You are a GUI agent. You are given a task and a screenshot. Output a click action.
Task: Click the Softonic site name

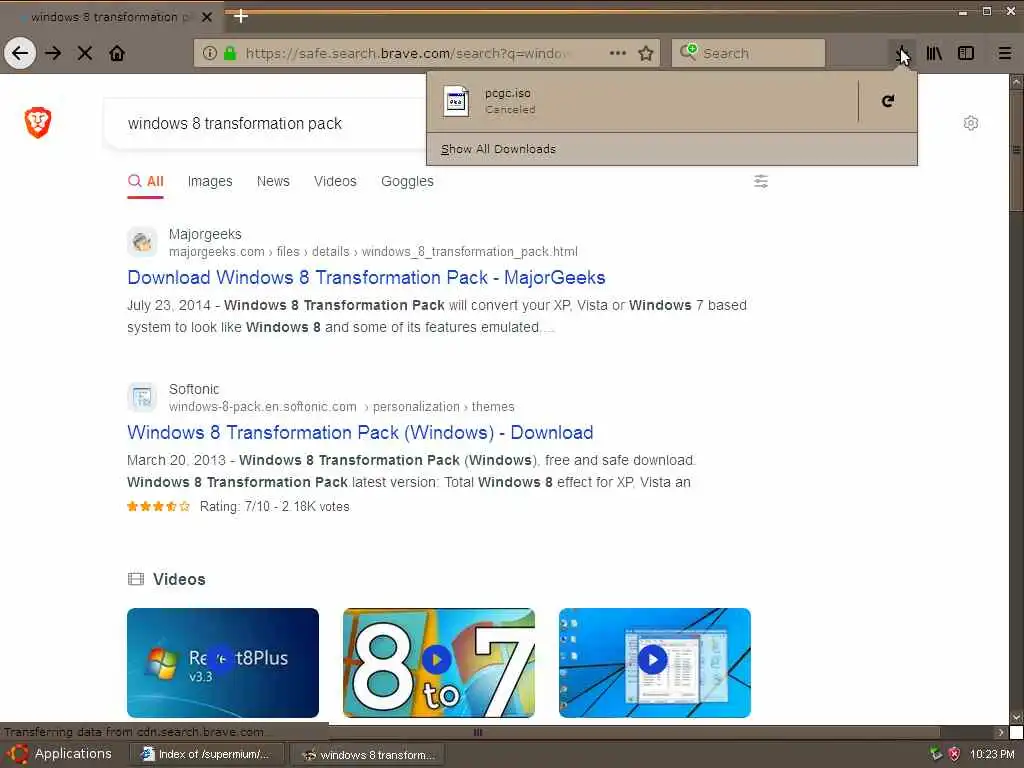point(194,389)
